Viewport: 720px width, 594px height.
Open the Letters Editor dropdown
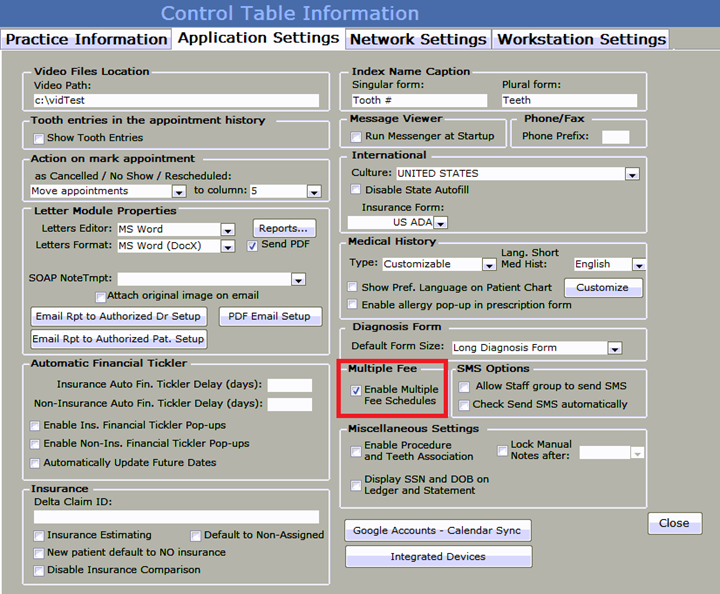pyautogui.click(x=228, y=230)
